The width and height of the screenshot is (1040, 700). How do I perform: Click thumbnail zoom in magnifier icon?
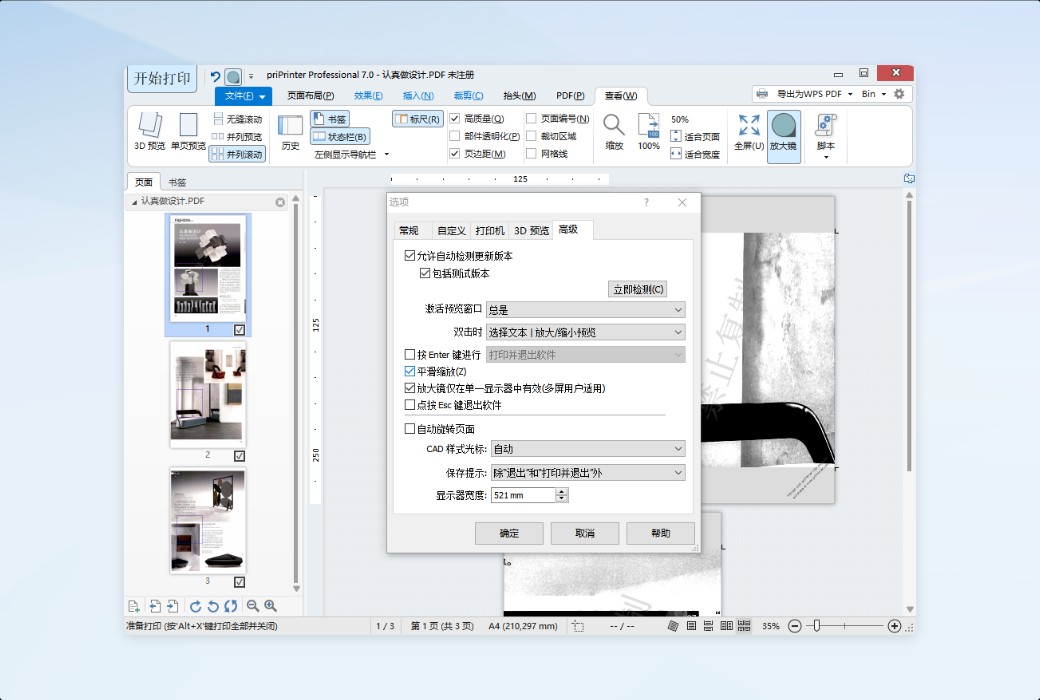click(x=271, y=606)
